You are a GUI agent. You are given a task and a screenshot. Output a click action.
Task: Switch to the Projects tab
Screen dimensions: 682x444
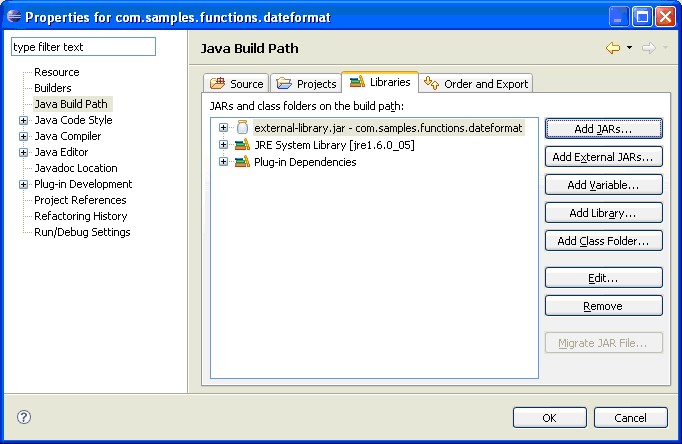point(306,84)
